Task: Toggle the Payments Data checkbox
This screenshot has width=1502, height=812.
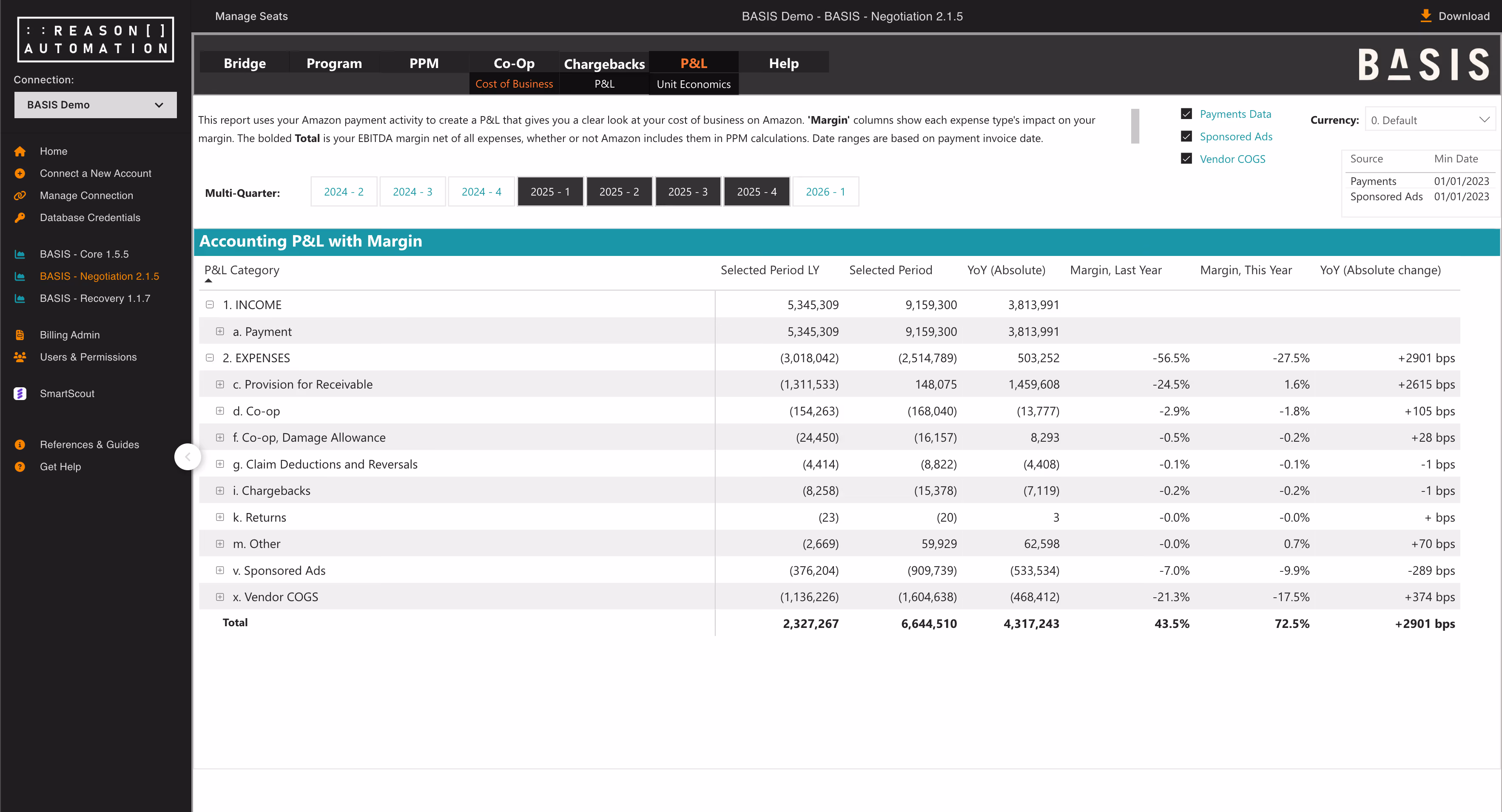Action: tap(1186, 114)
